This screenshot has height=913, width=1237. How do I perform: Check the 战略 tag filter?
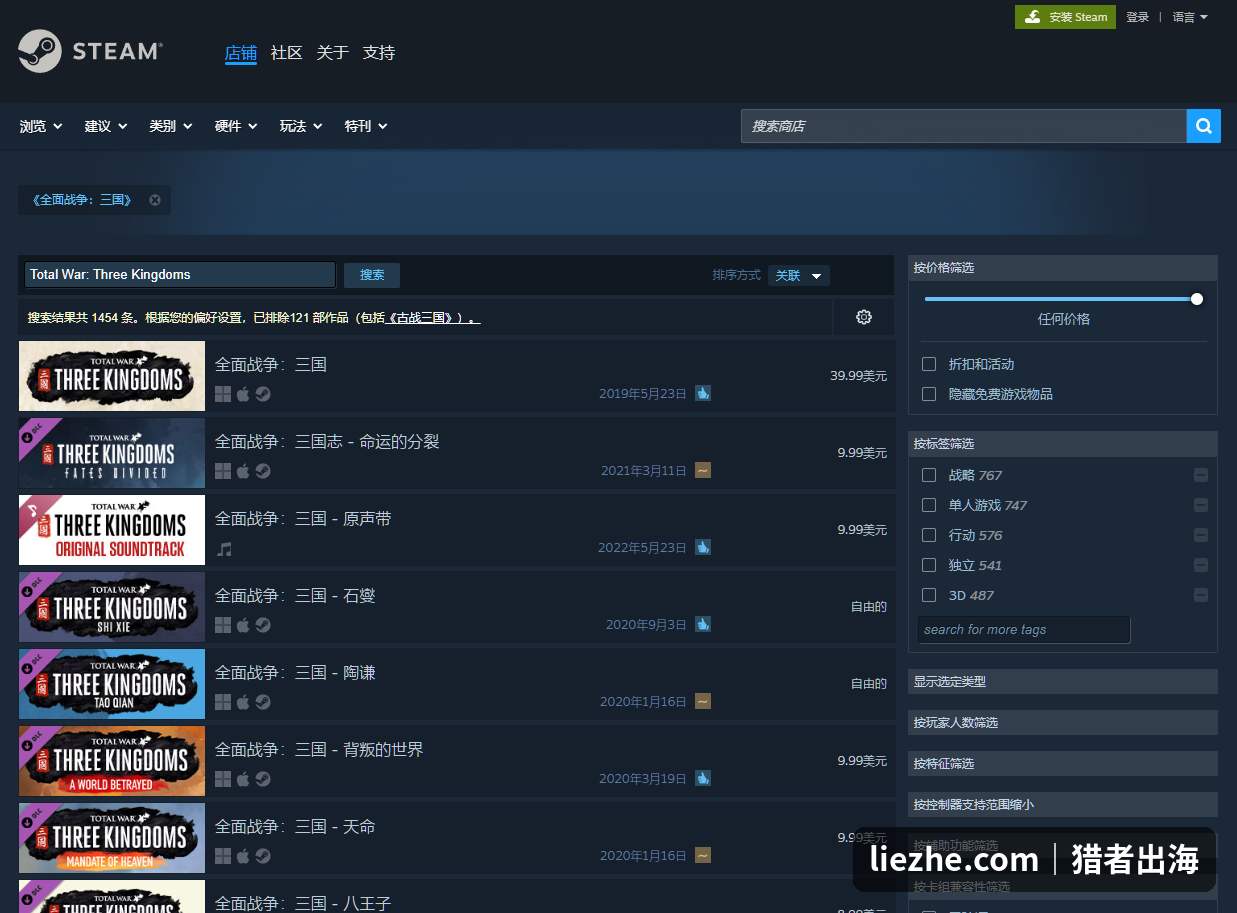pyautogui.click(x=929, y=475)
